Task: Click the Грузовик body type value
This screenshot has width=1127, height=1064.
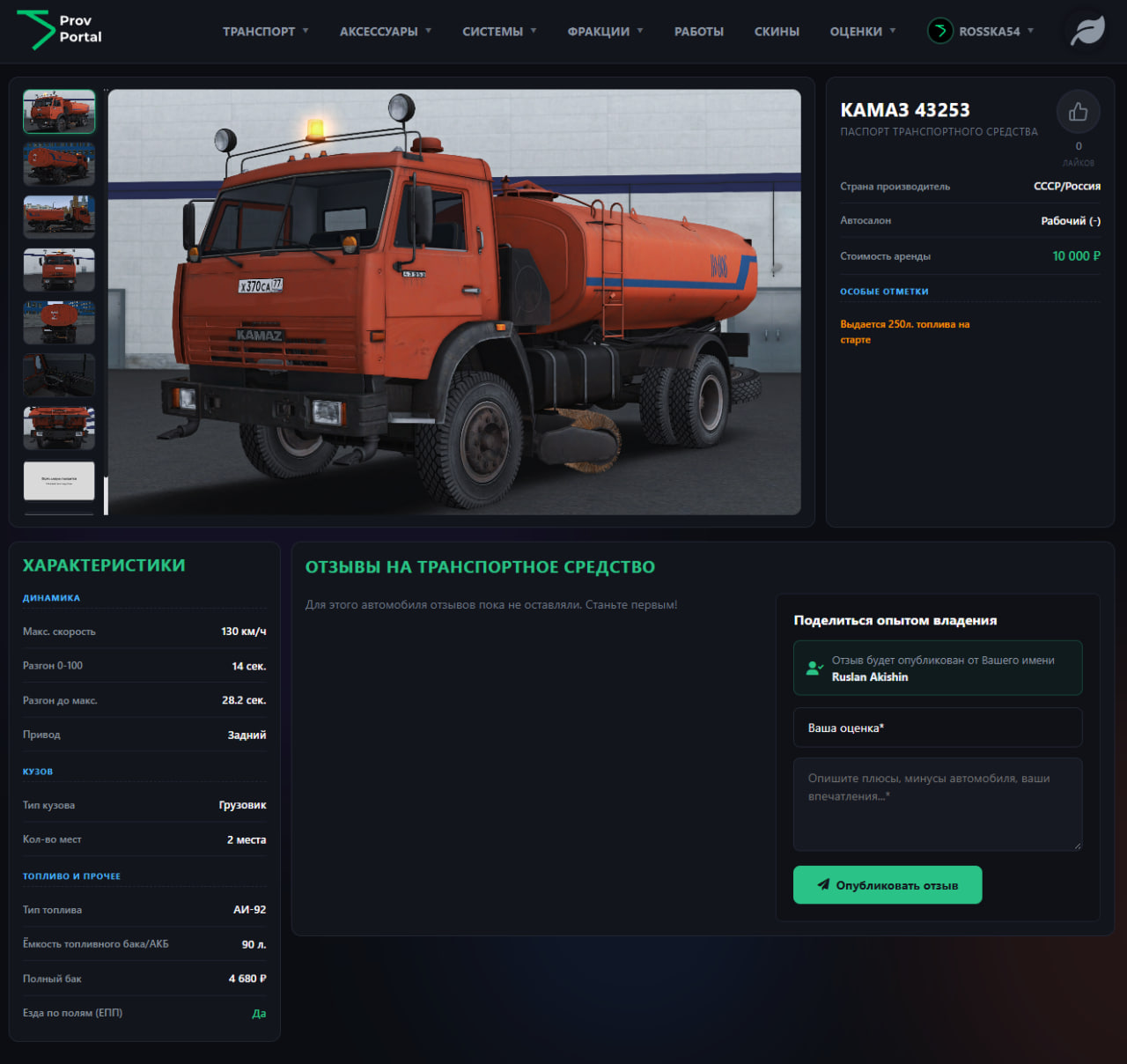Action: [242, 805]
